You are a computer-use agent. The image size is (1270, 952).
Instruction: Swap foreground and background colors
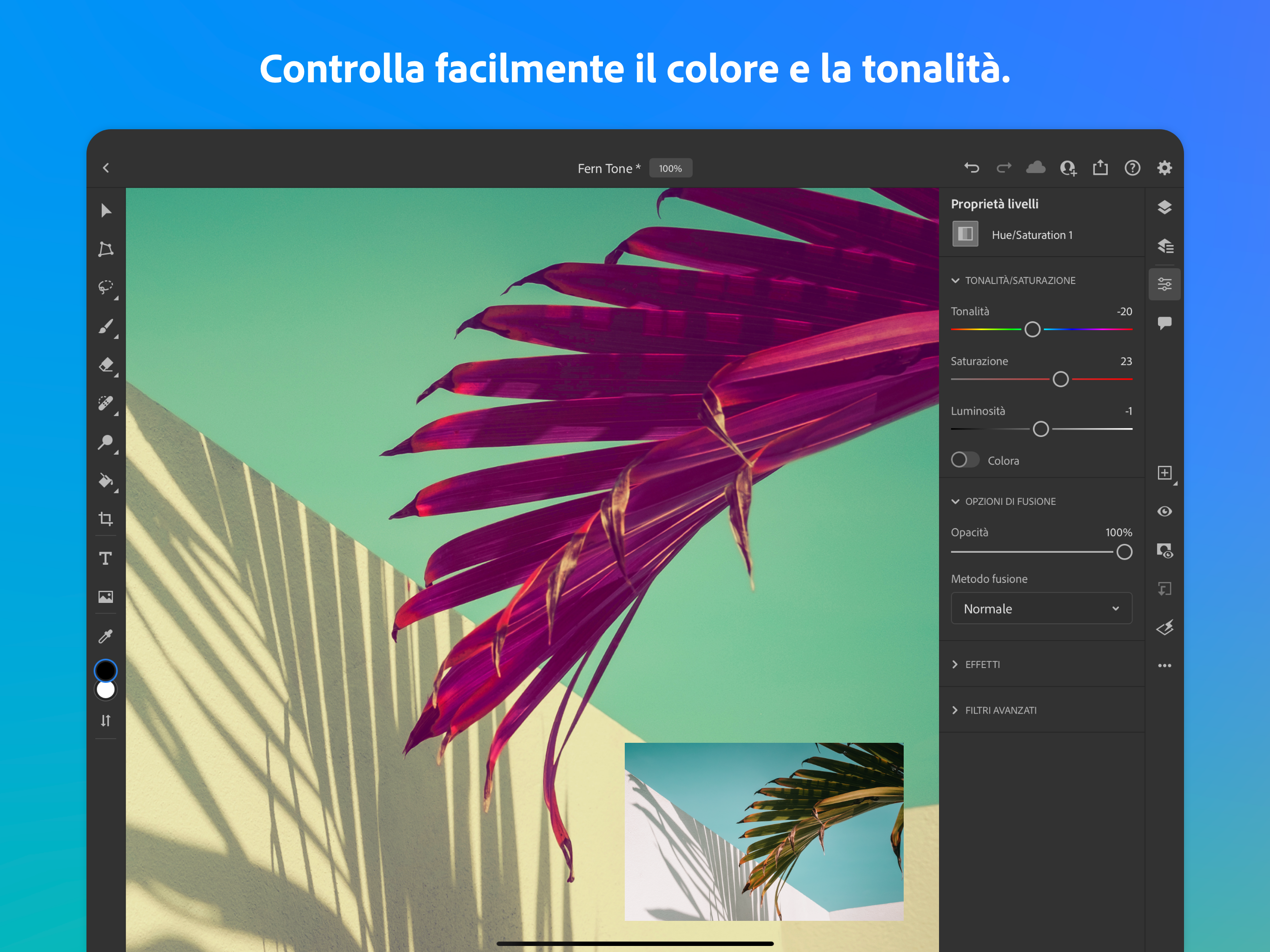(106, 721)
